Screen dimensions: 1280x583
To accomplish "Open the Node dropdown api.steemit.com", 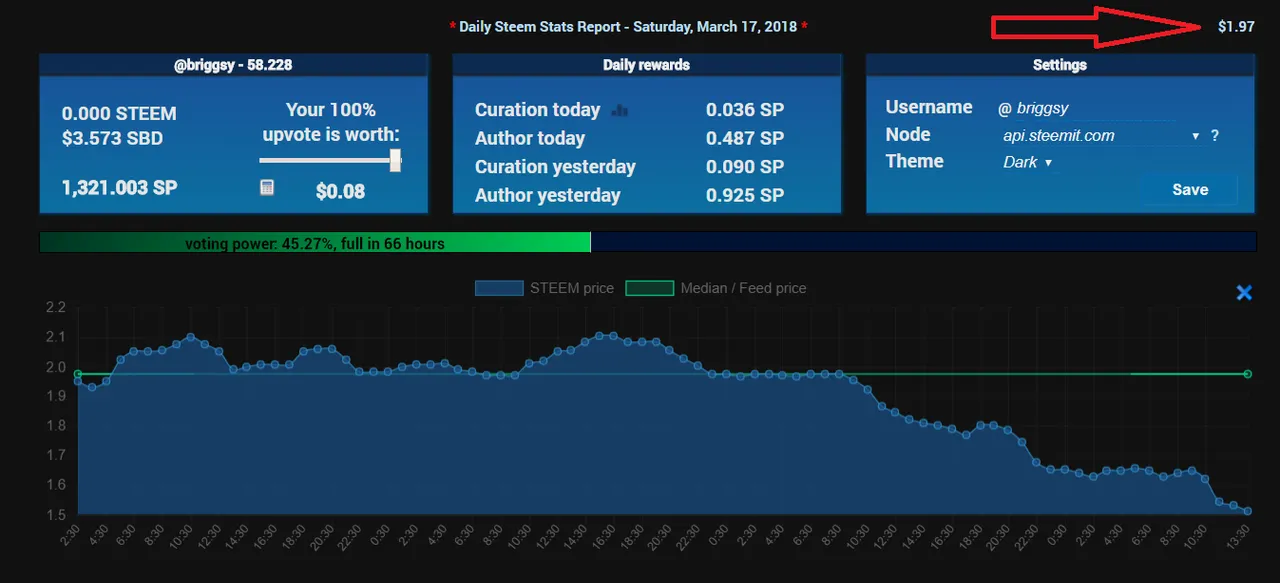I will point(1101,136).
